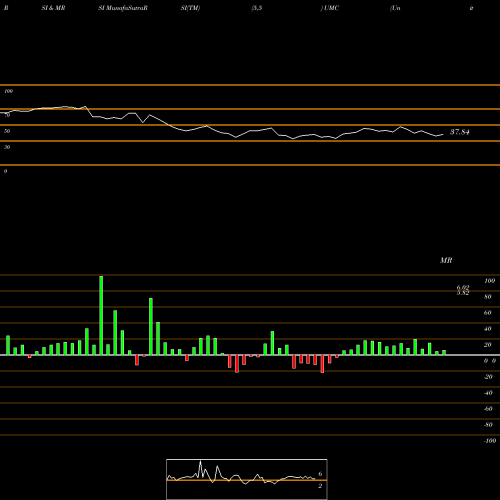Click the 20 label on MR axis
This screenshot has width=500, height=500.
pyautogui.click(x=488, y=345)
